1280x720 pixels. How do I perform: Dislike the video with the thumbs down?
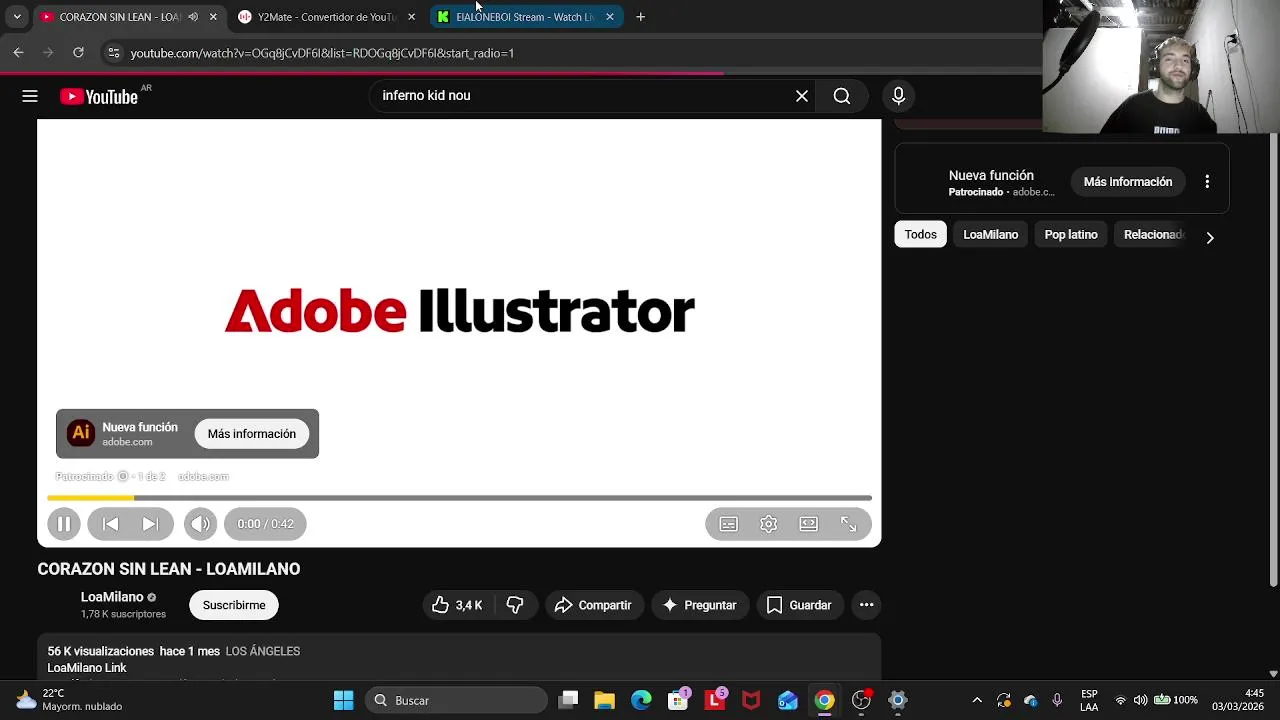[515, 605]
